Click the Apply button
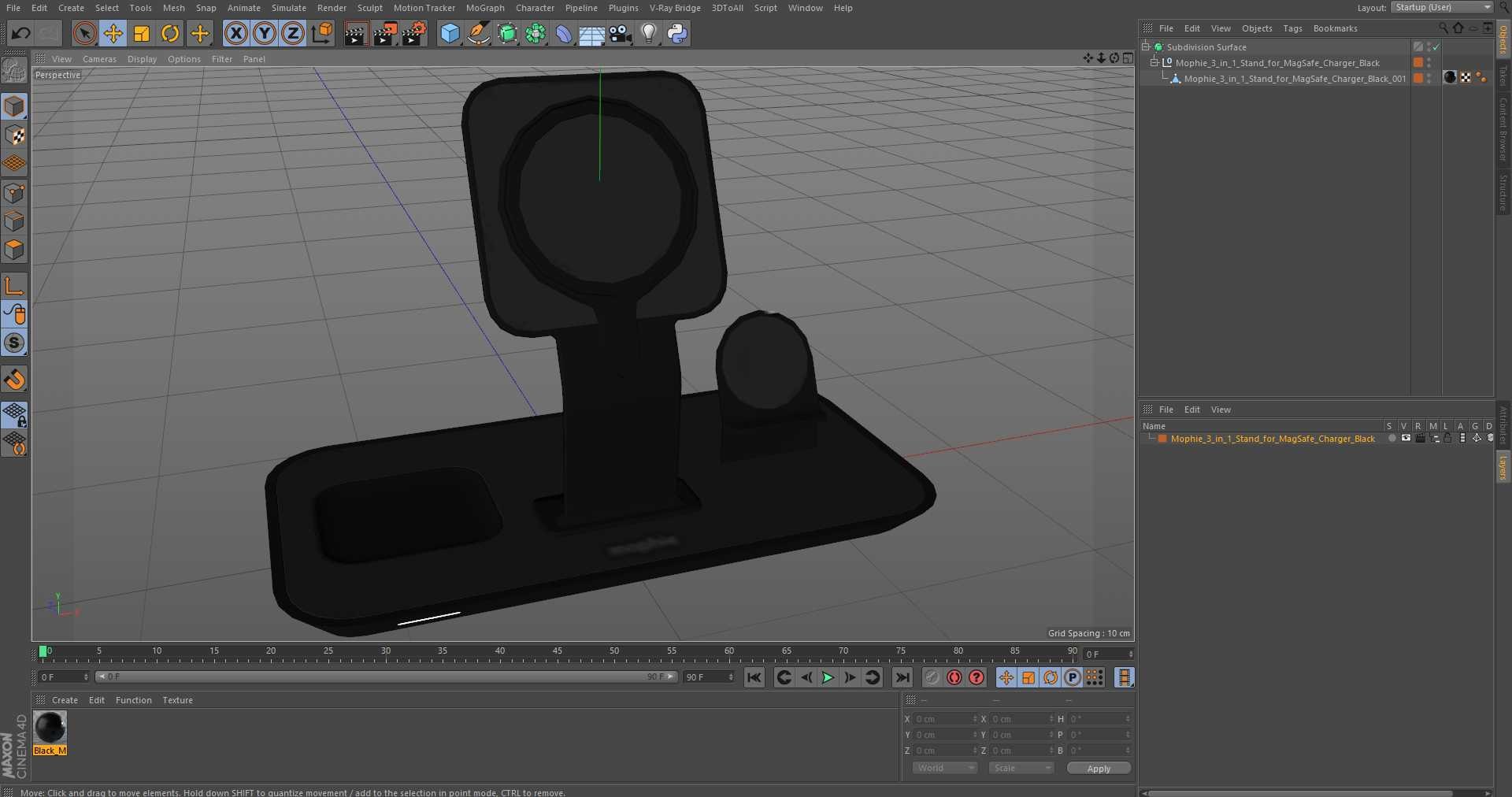This screenshot has height=797, width=1512. pos(1099,769)
